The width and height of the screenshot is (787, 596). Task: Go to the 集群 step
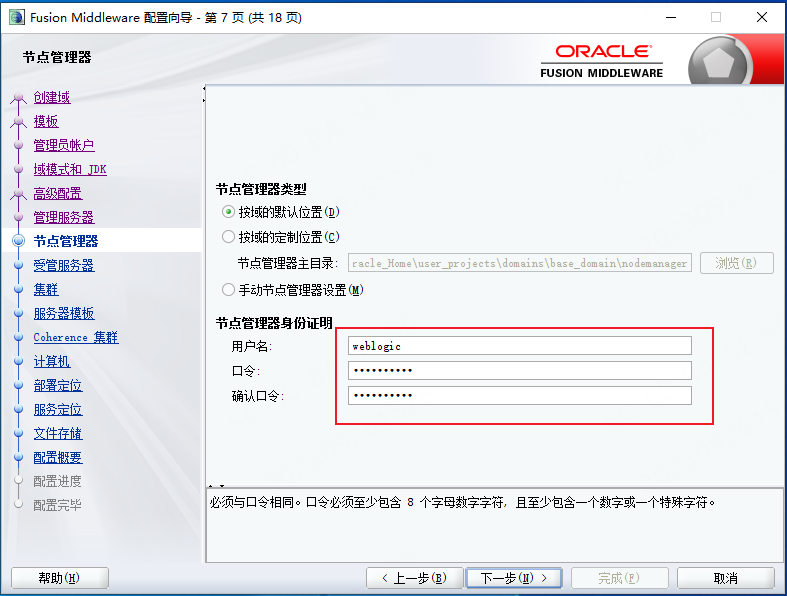point(46,289)
